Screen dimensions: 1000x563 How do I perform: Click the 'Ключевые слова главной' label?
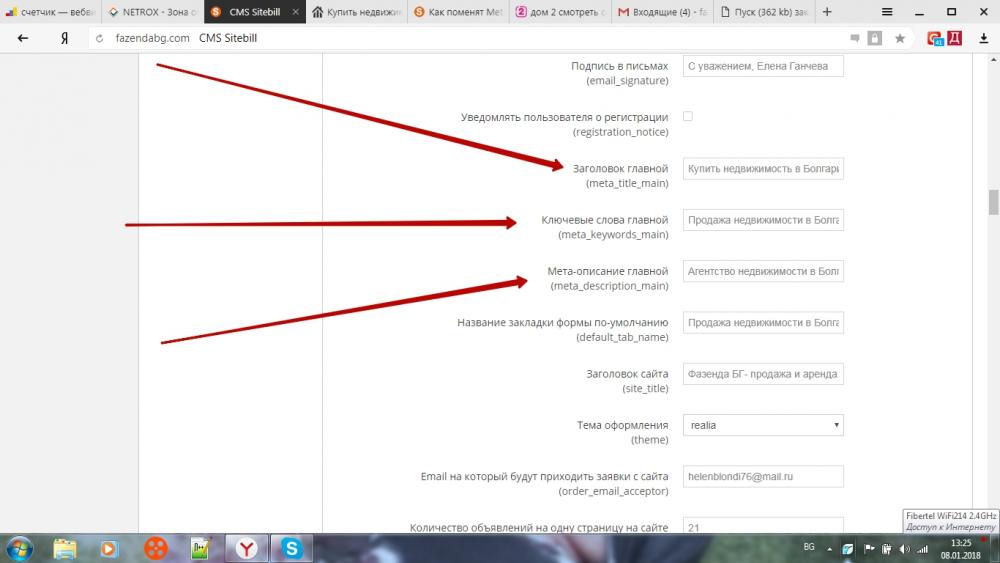[605, 220]
